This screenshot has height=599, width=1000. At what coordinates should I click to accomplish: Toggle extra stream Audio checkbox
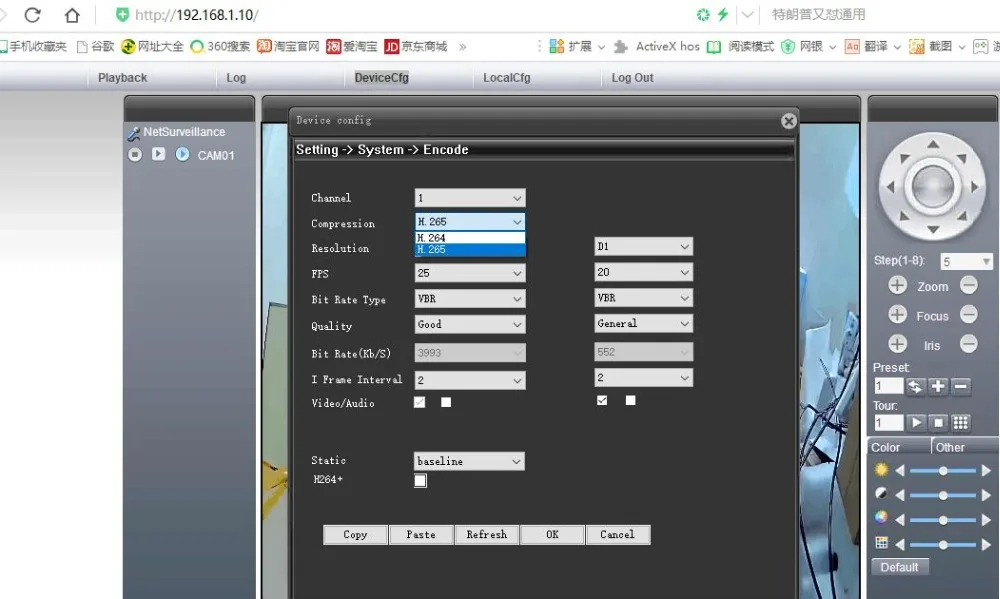[x=630, y=400]
